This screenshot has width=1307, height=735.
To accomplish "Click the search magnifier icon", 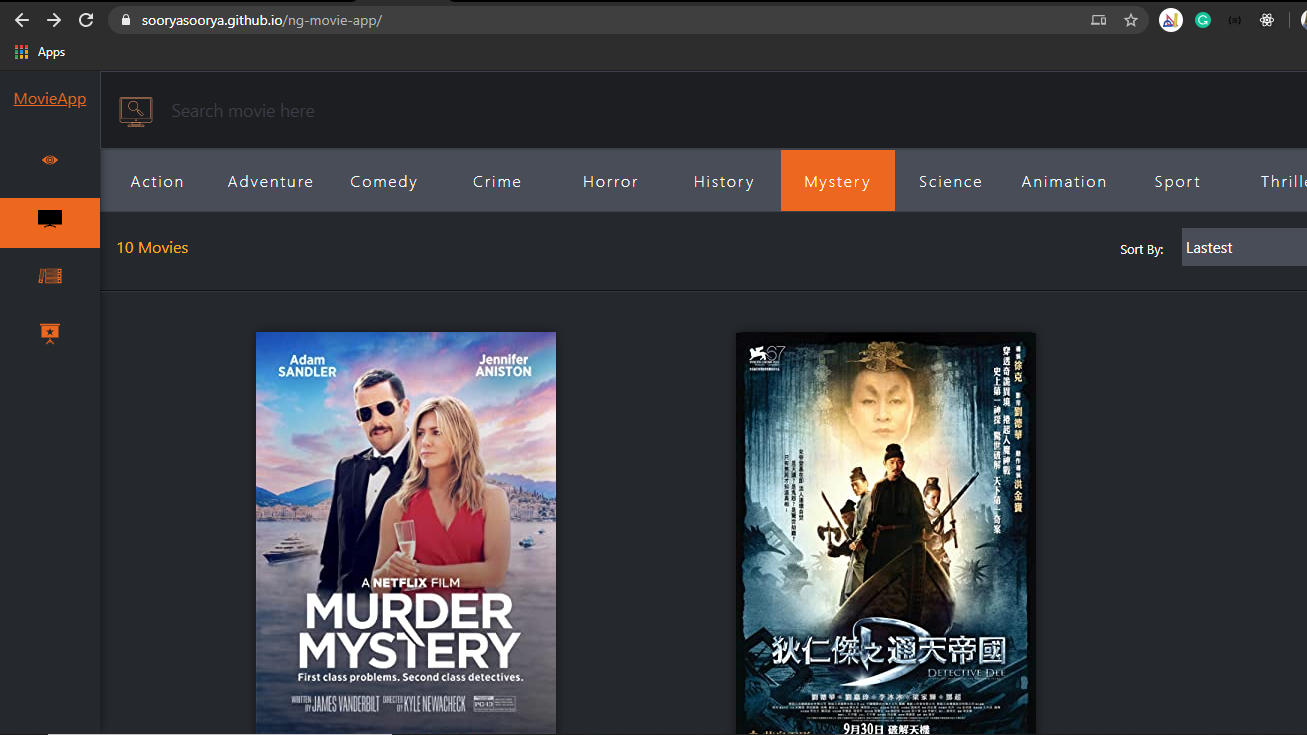I will tap(136, 111).
